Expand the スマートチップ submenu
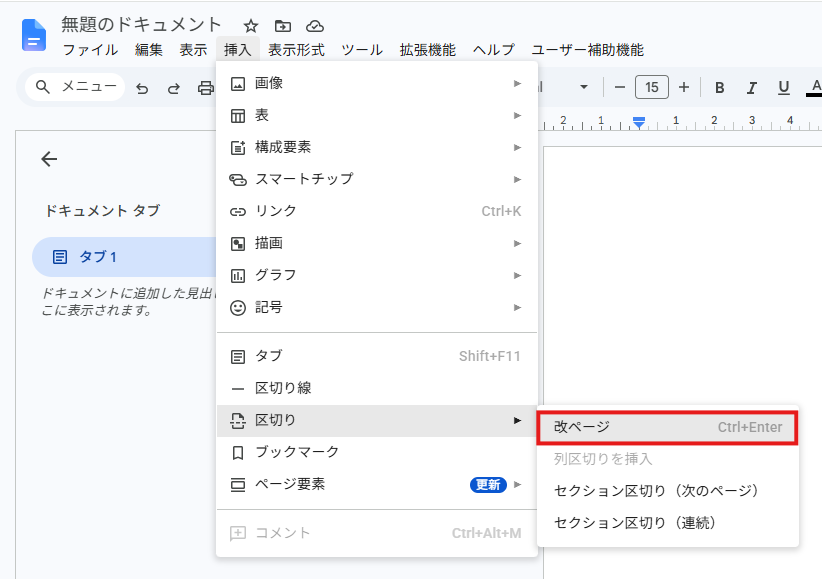Image resolution: width=822 pixels, height=579 pixels. coord(377,179)
